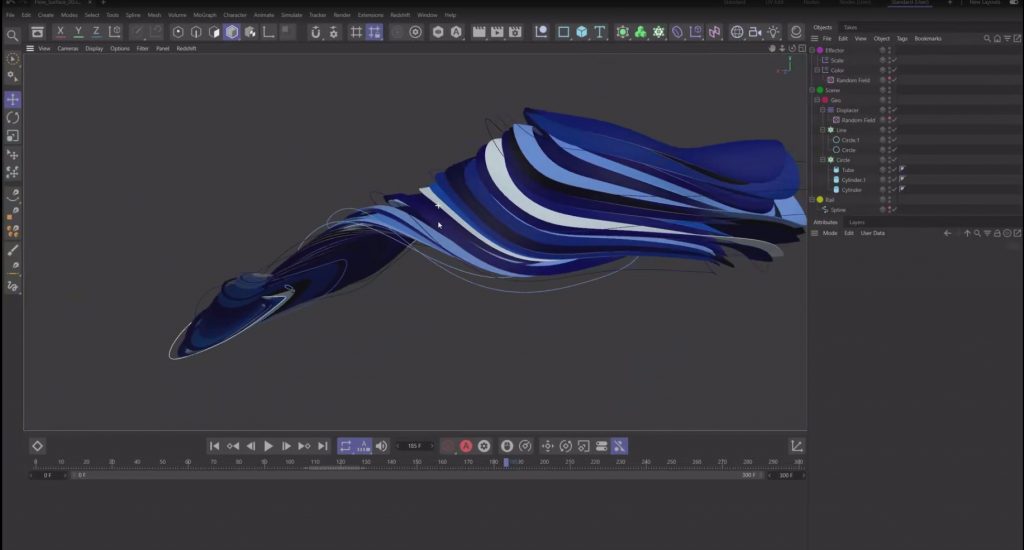Switch to Edges mode icon
Screen dimensions: 1024x550
[x=196, y=32]
